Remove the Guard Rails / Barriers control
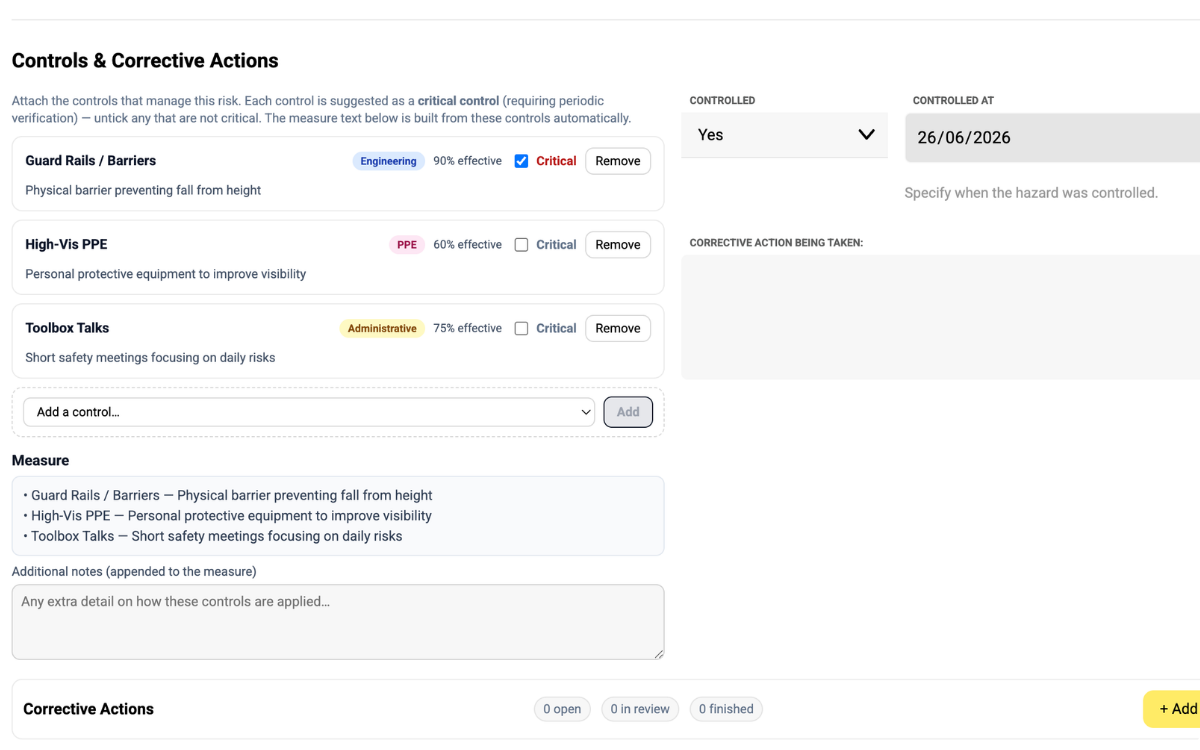 coord(618,161)
